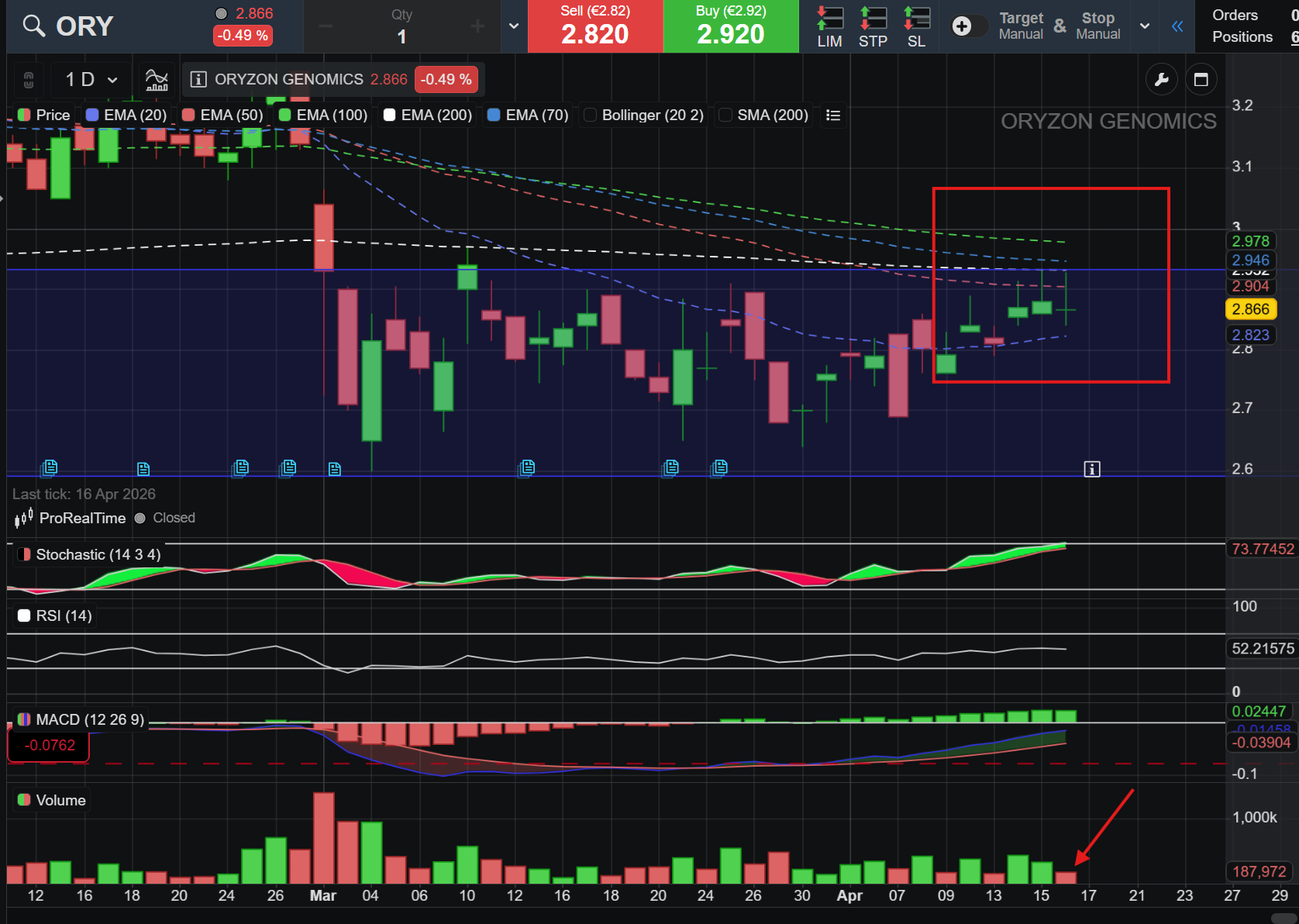Click the SL stop-limit order icon
Viewport: 1299px width, 924px height.
tap(916, 26)
